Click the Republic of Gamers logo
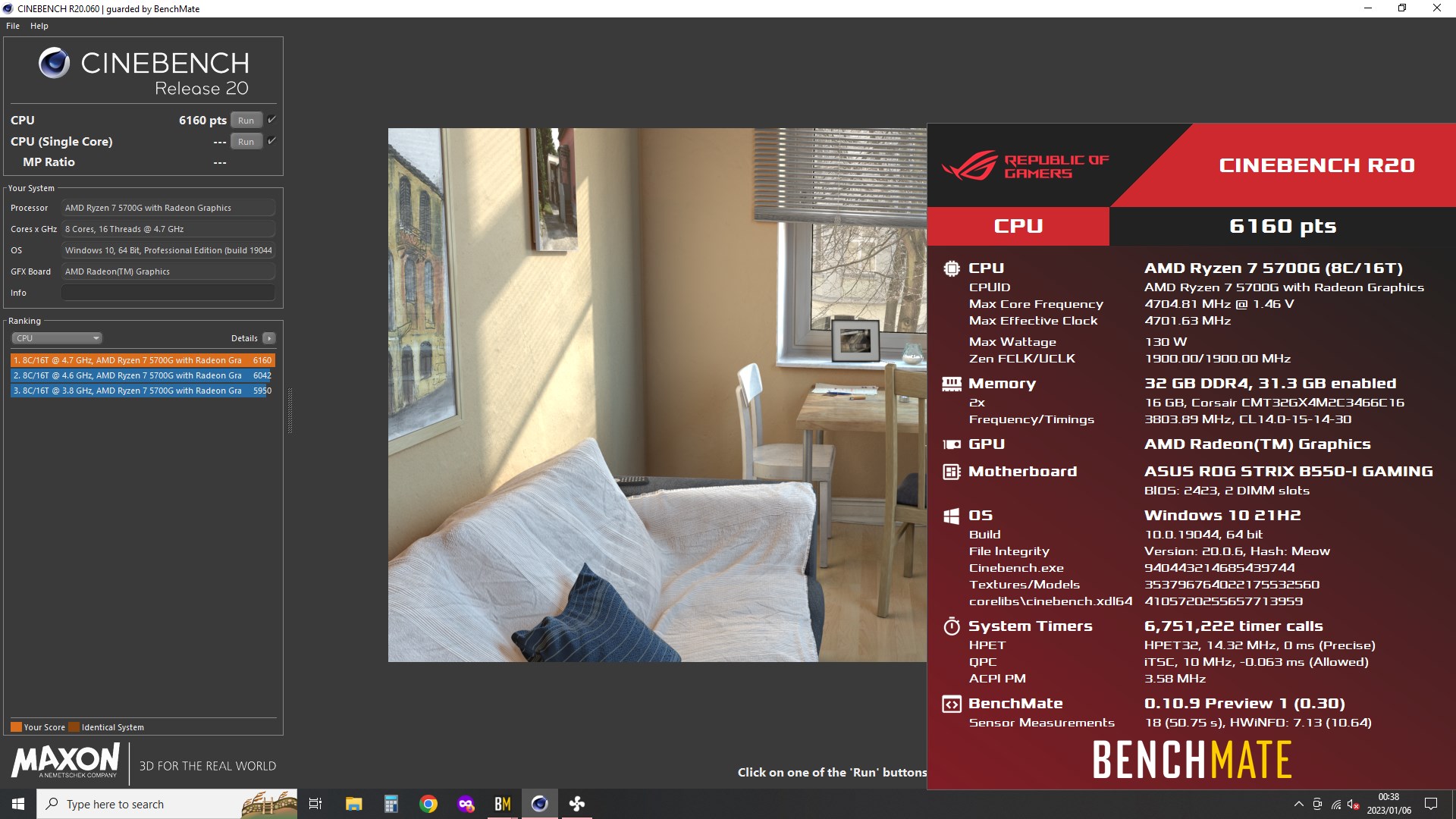Image resolution: width=1456 pixels, height=819 pixels. tap(1025, 166)
